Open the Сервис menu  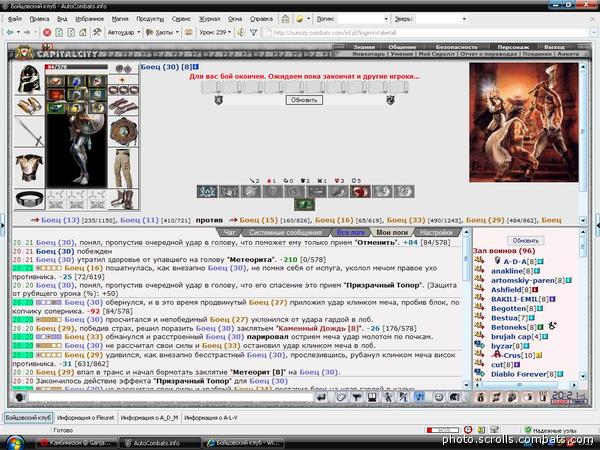(x=181, y=19)
